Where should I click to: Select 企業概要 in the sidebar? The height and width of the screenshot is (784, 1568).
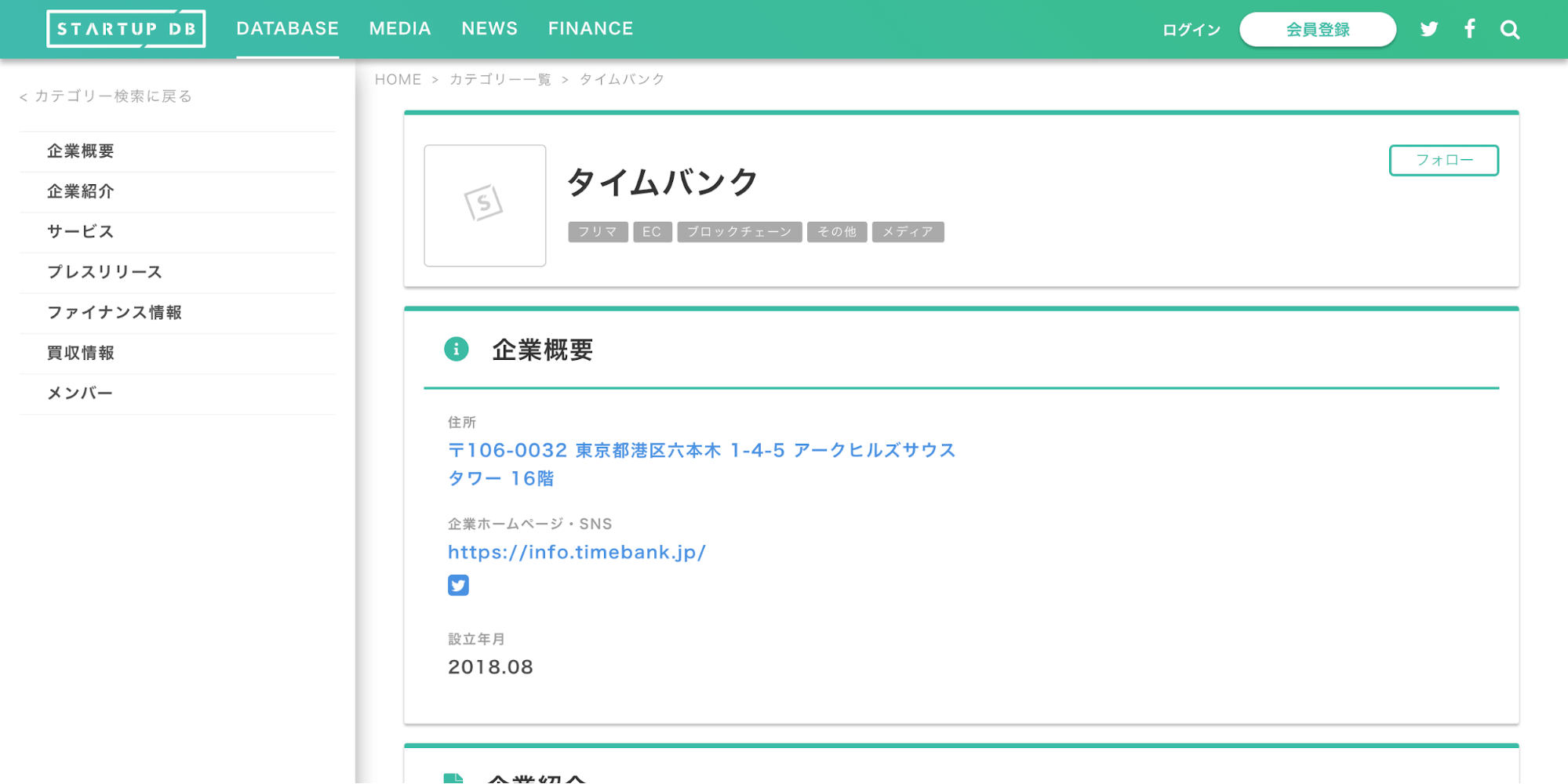[177, 151]
